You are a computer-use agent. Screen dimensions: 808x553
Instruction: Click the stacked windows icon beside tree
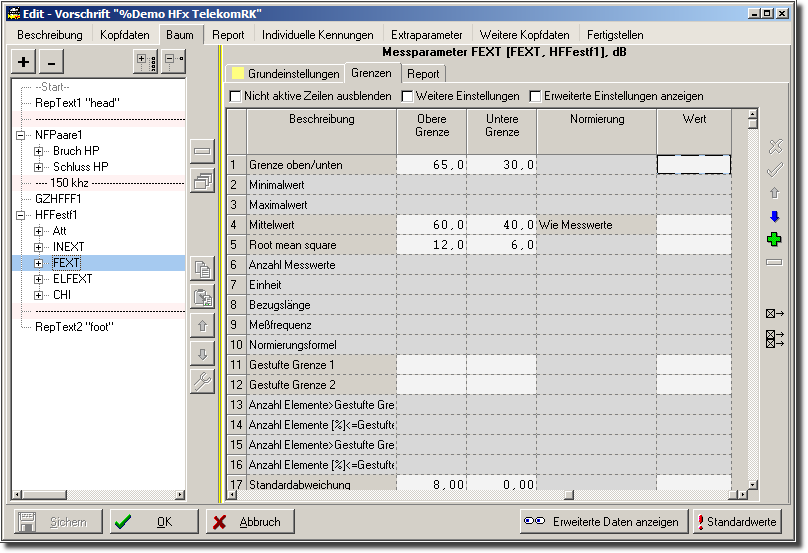202,181
